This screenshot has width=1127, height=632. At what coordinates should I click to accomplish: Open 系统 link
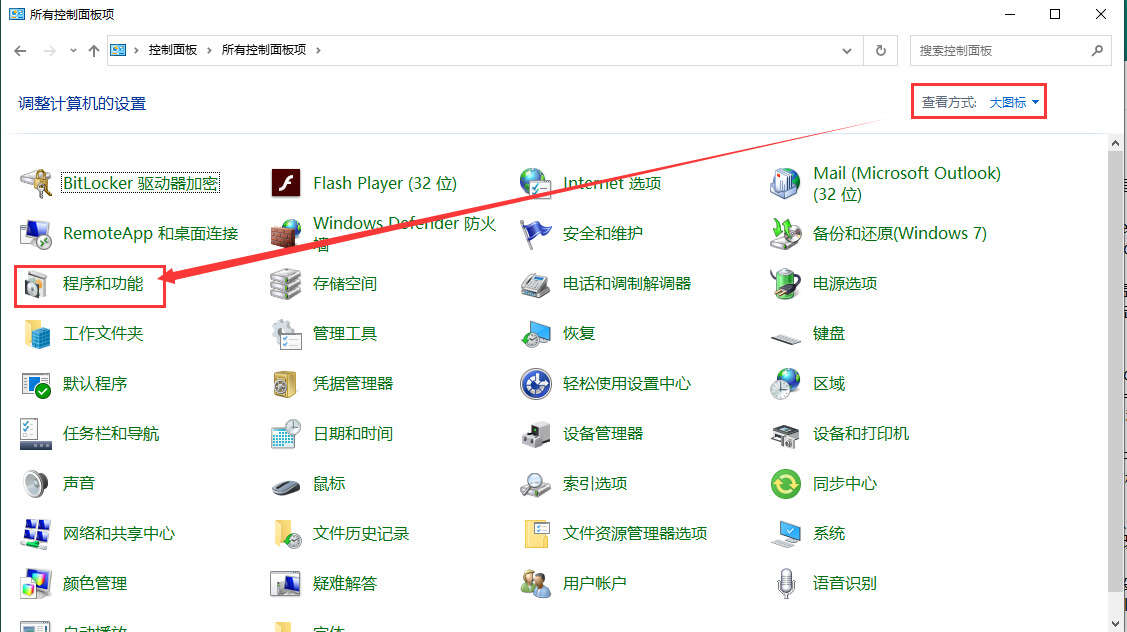[x=829, y=533]
